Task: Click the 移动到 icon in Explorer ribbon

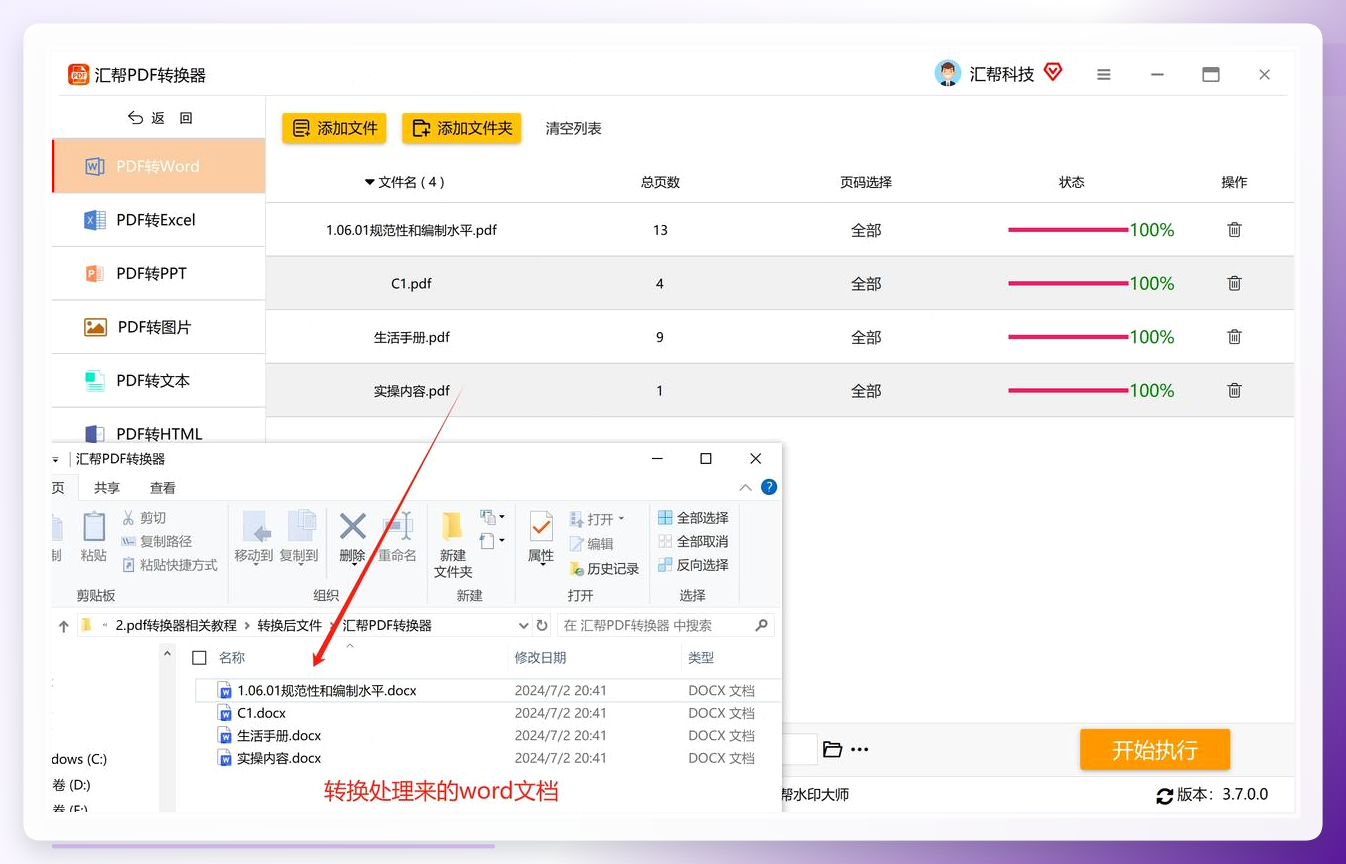Action: pos(254,527)
